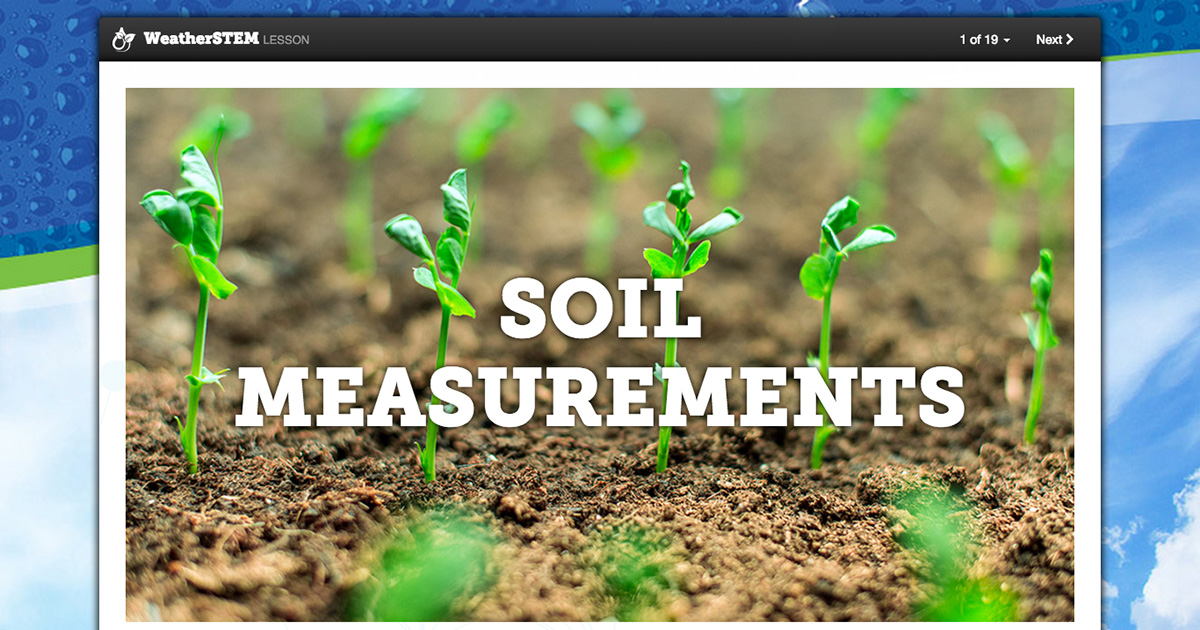Click the dark navigation bar background
This screenshot has height=630, width=1200.
tap(600, 40)
